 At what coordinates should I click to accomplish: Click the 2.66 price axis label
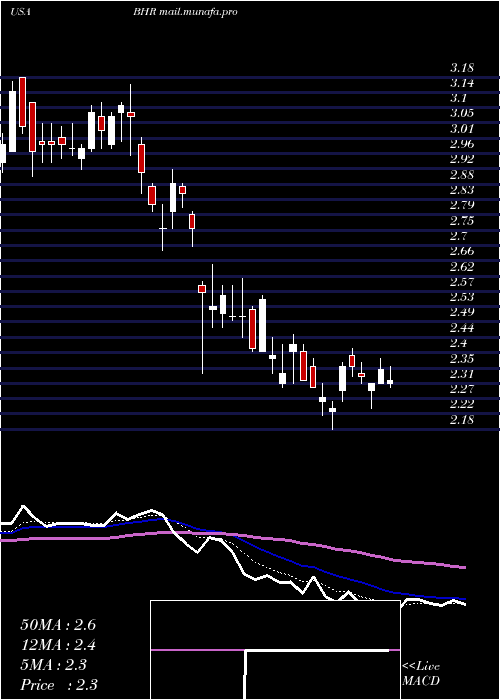[x=462, y=251]
